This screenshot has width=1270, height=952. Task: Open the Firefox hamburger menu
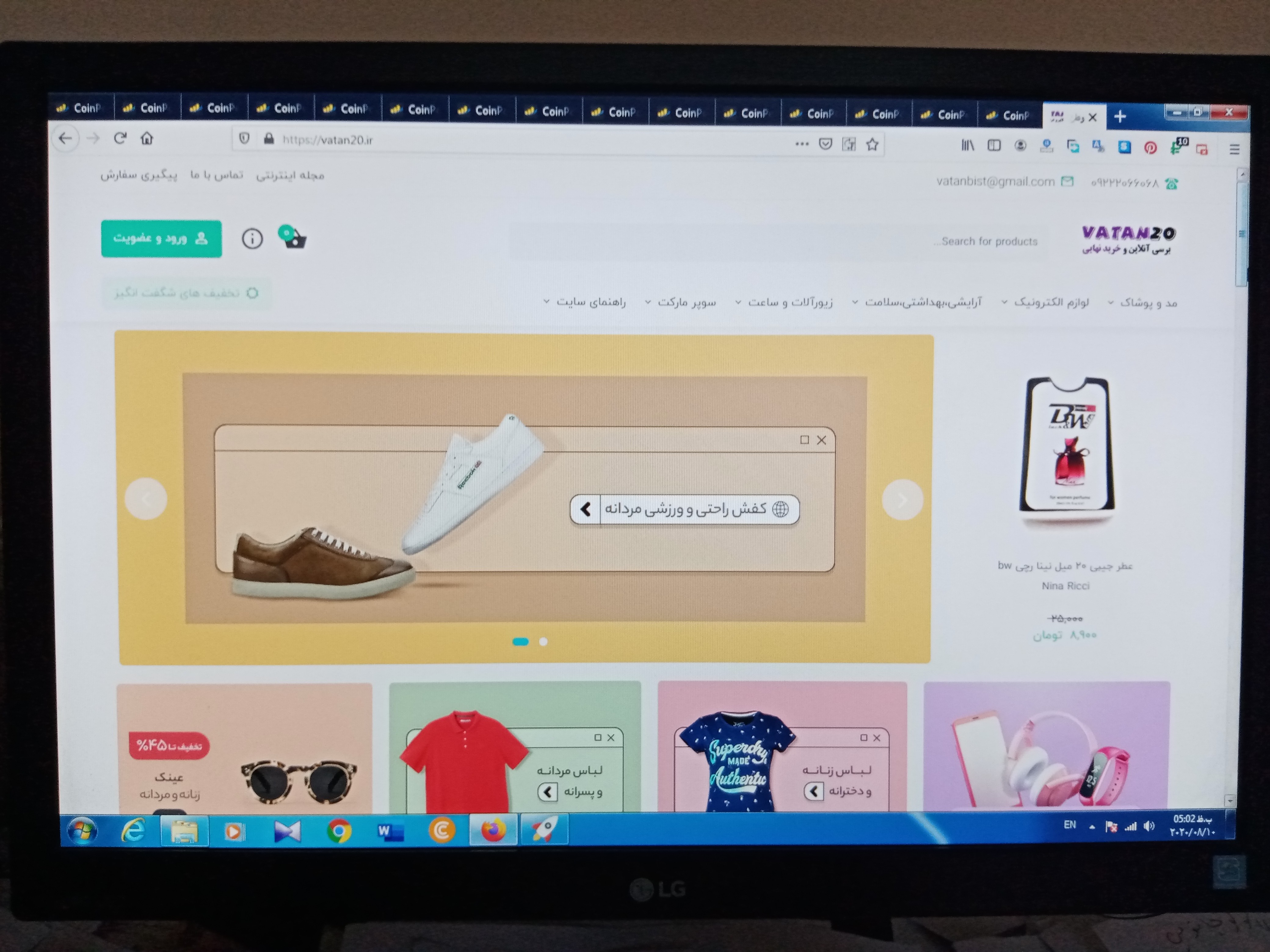[x=1234, y=149]
